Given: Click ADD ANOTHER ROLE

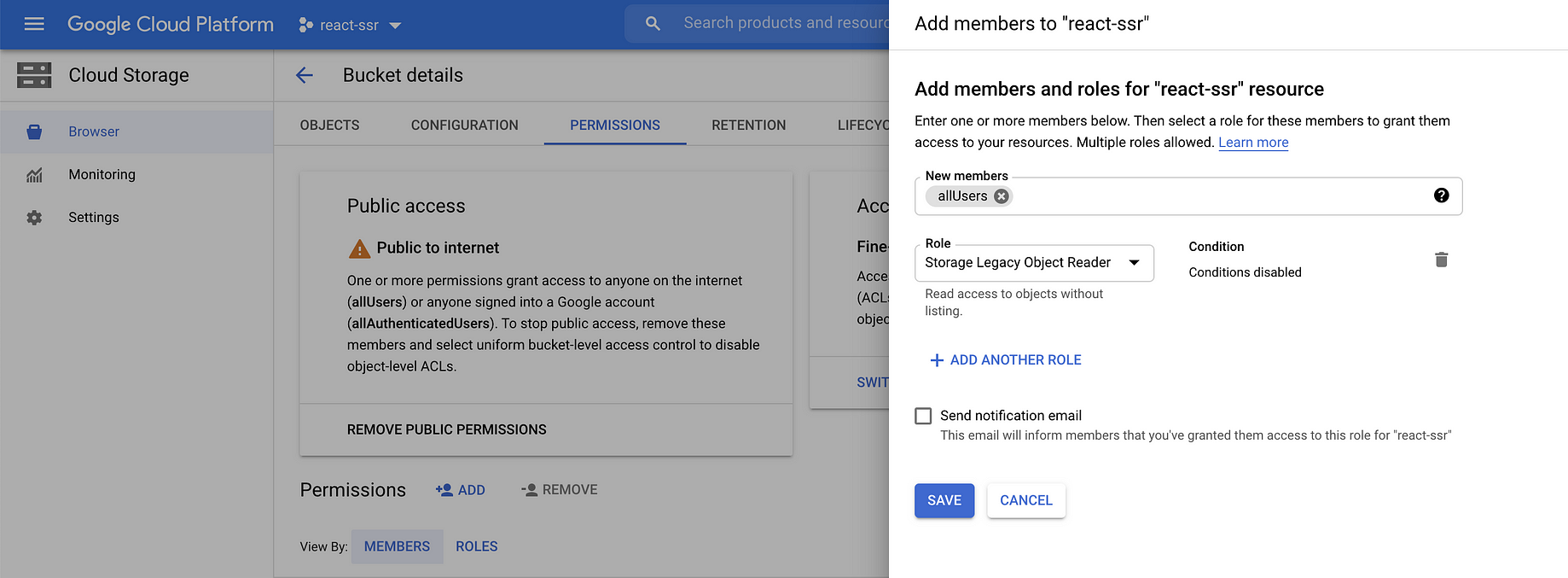Looking at the screenshot, I should tap(1005, 360).
